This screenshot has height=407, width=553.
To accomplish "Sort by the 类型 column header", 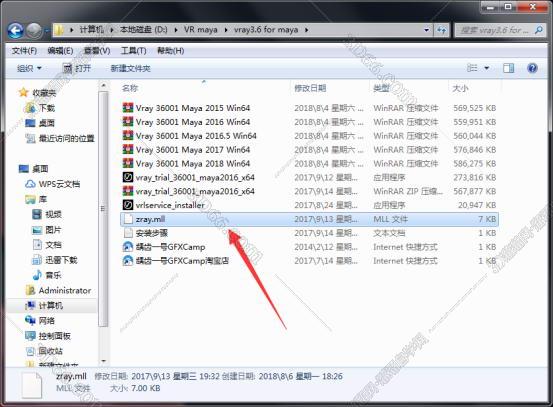I will point(382,88).
